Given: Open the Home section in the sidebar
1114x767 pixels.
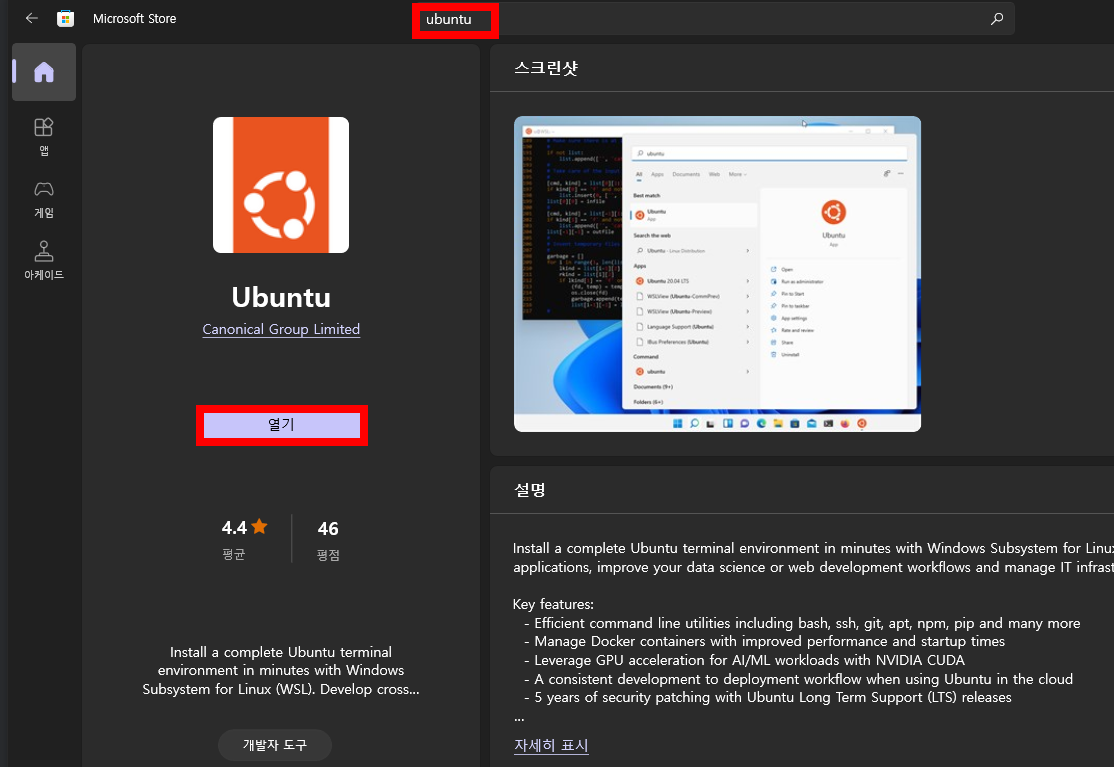Looking at the screenshot, I should pos(43,72).
